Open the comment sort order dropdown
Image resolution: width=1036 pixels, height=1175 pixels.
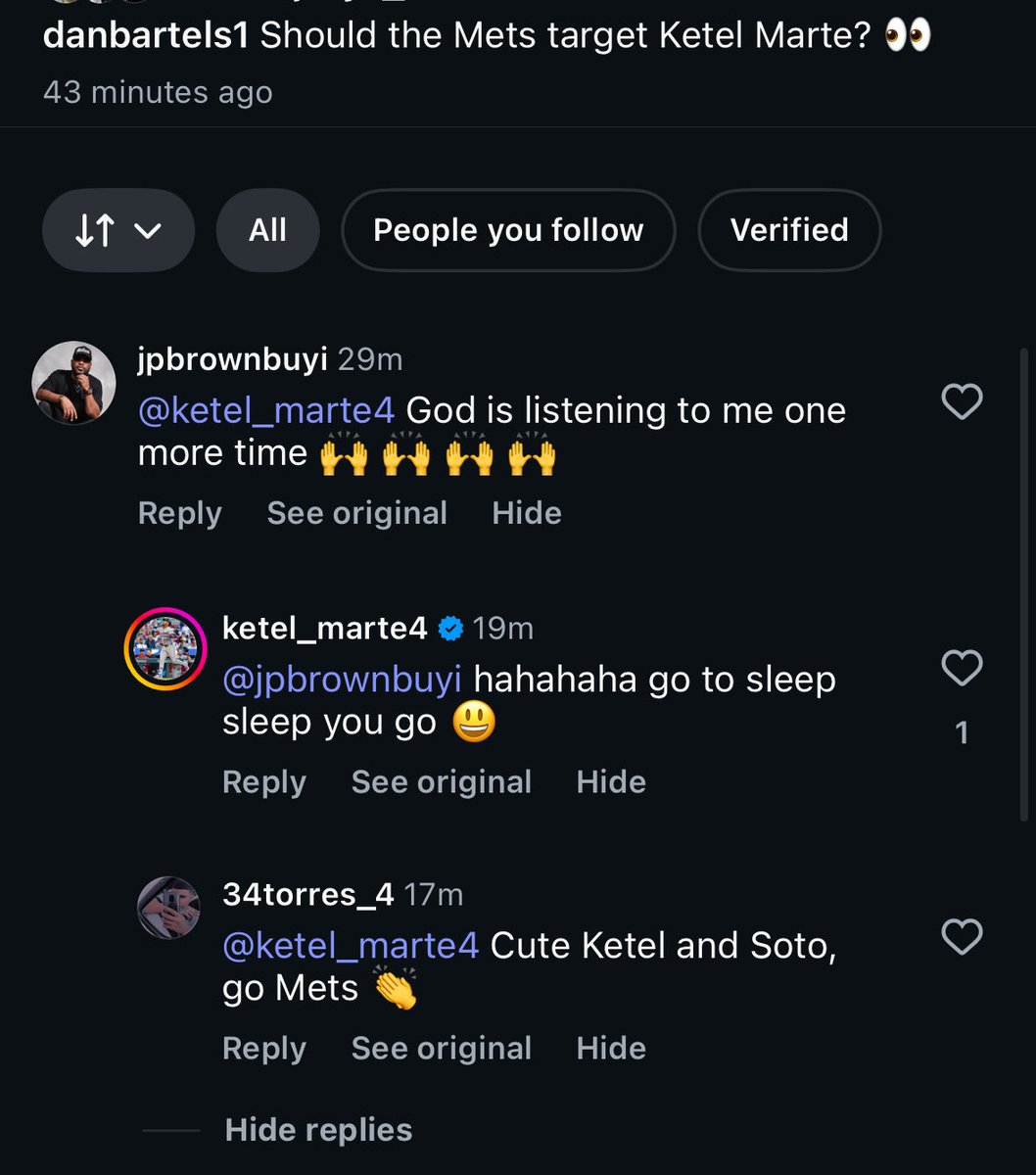[x=118, y=231]
